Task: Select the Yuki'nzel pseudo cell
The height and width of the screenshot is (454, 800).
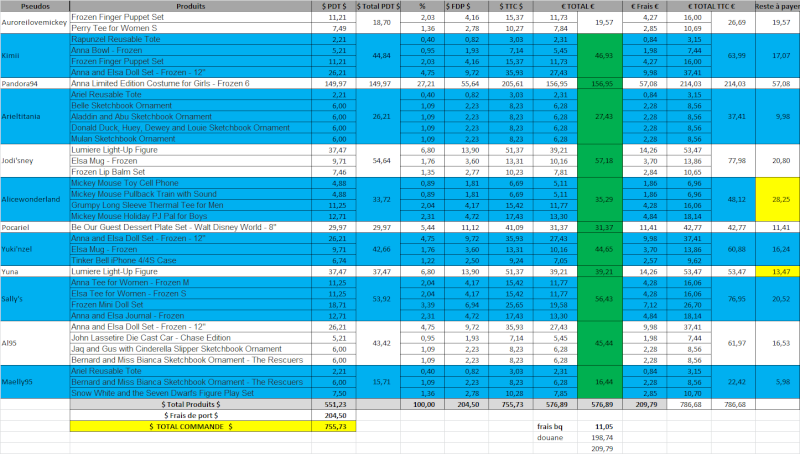Action: click(35, 249)
